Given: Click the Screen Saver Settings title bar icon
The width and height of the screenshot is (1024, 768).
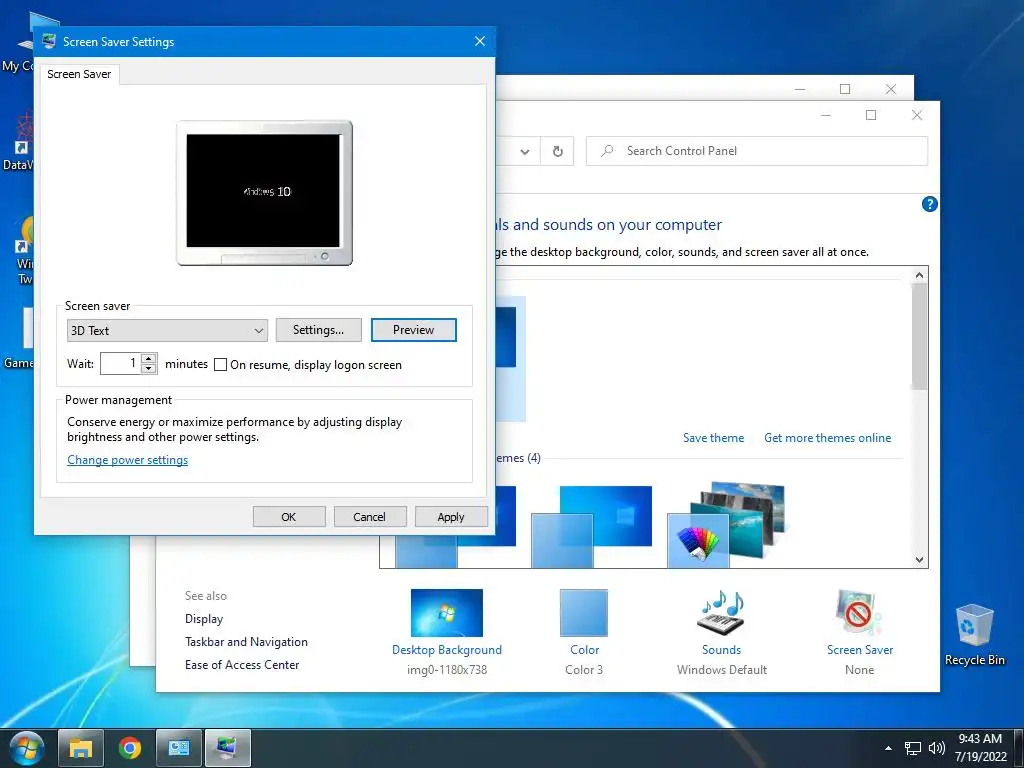Looking at the screenshot, I should coord(49,41).
